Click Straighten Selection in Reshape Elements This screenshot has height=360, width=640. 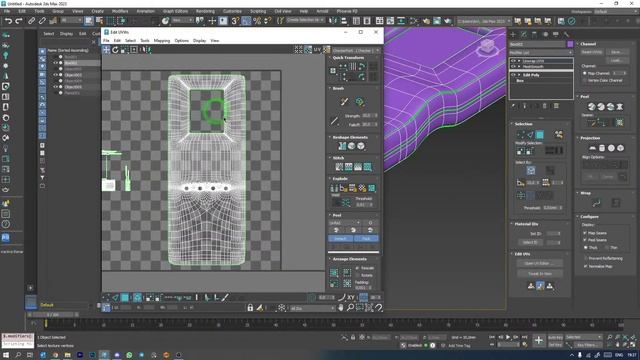point(342,146)
